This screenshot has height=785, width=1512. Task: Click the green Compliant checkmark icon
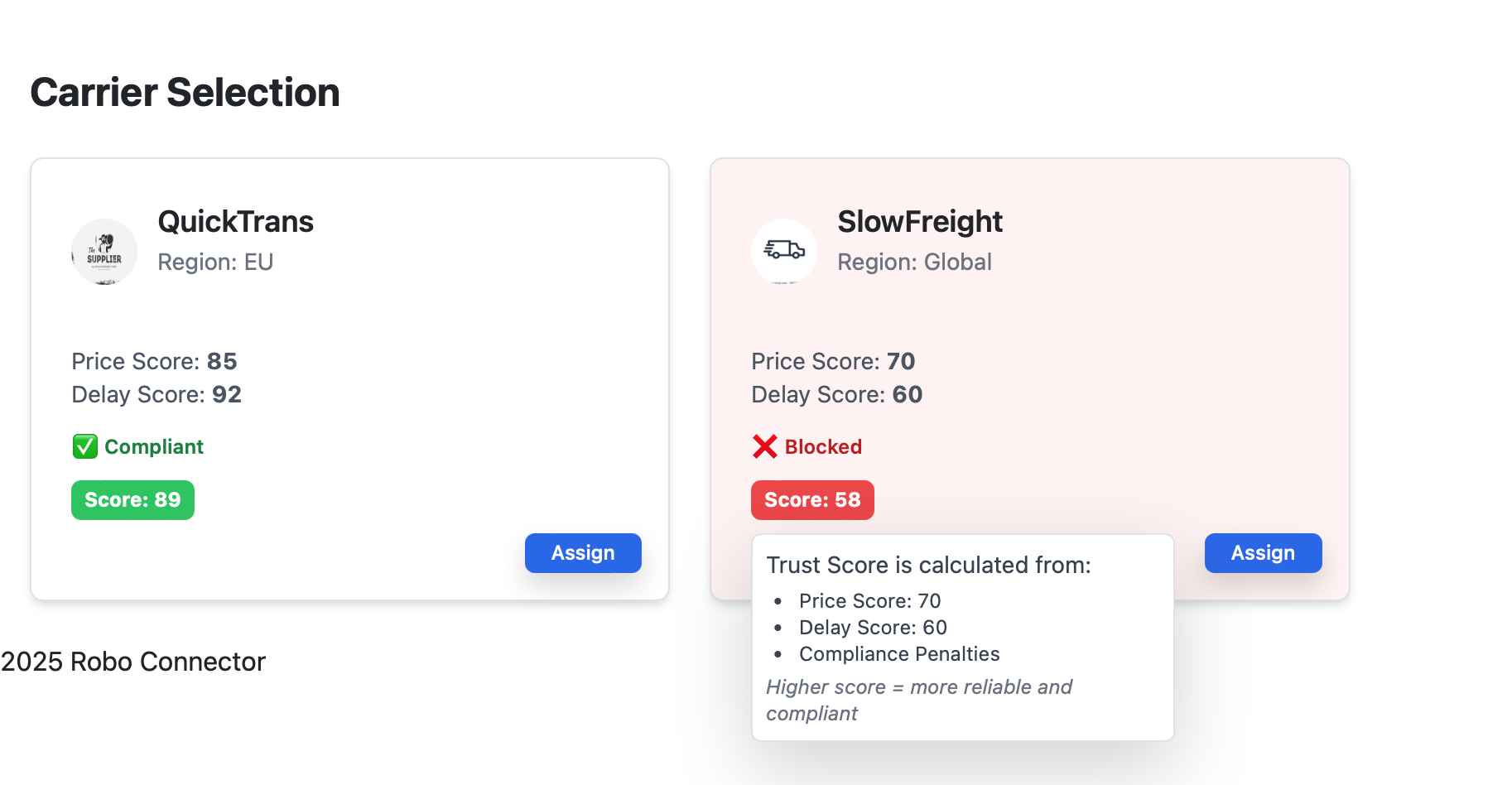[x=85, y=446]
